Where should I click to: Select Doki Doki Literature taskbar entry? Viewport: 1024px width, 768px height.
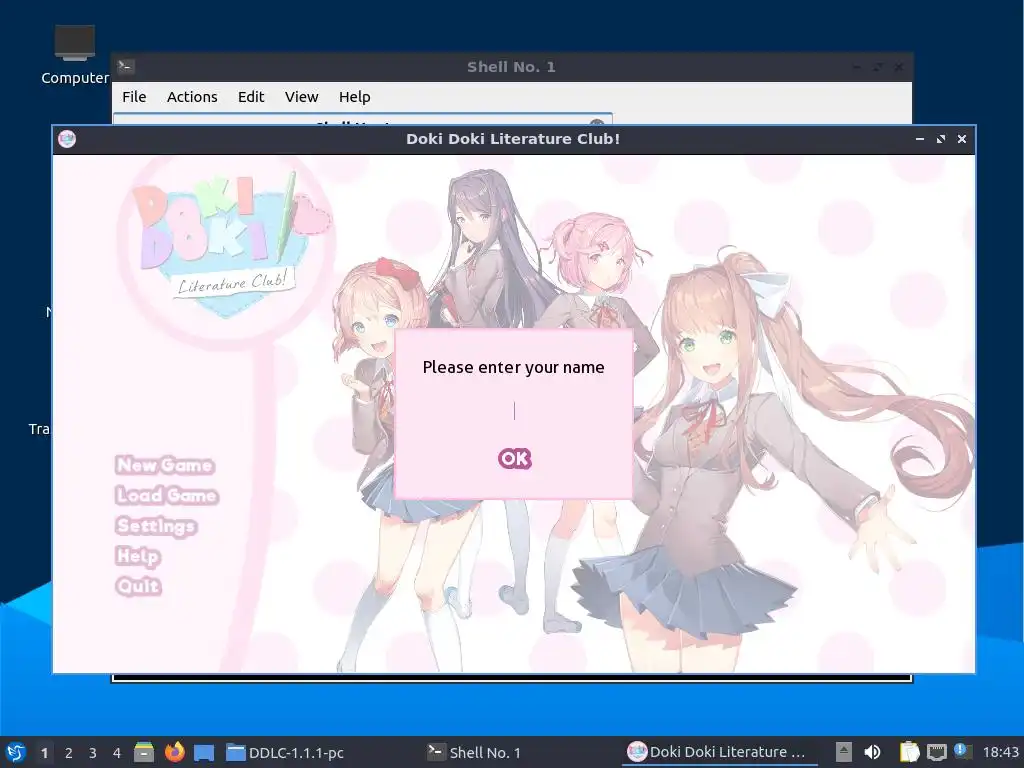(x=718, y=752)
